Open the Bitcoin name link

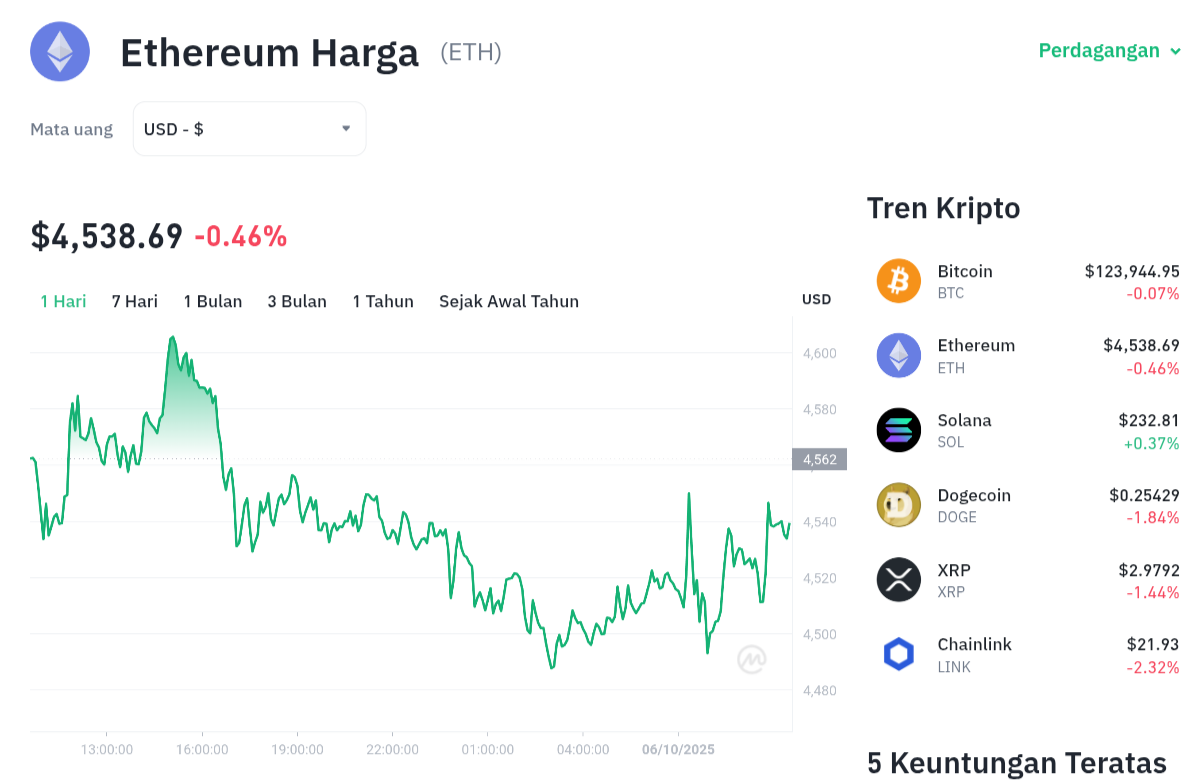tap(965, 271)
